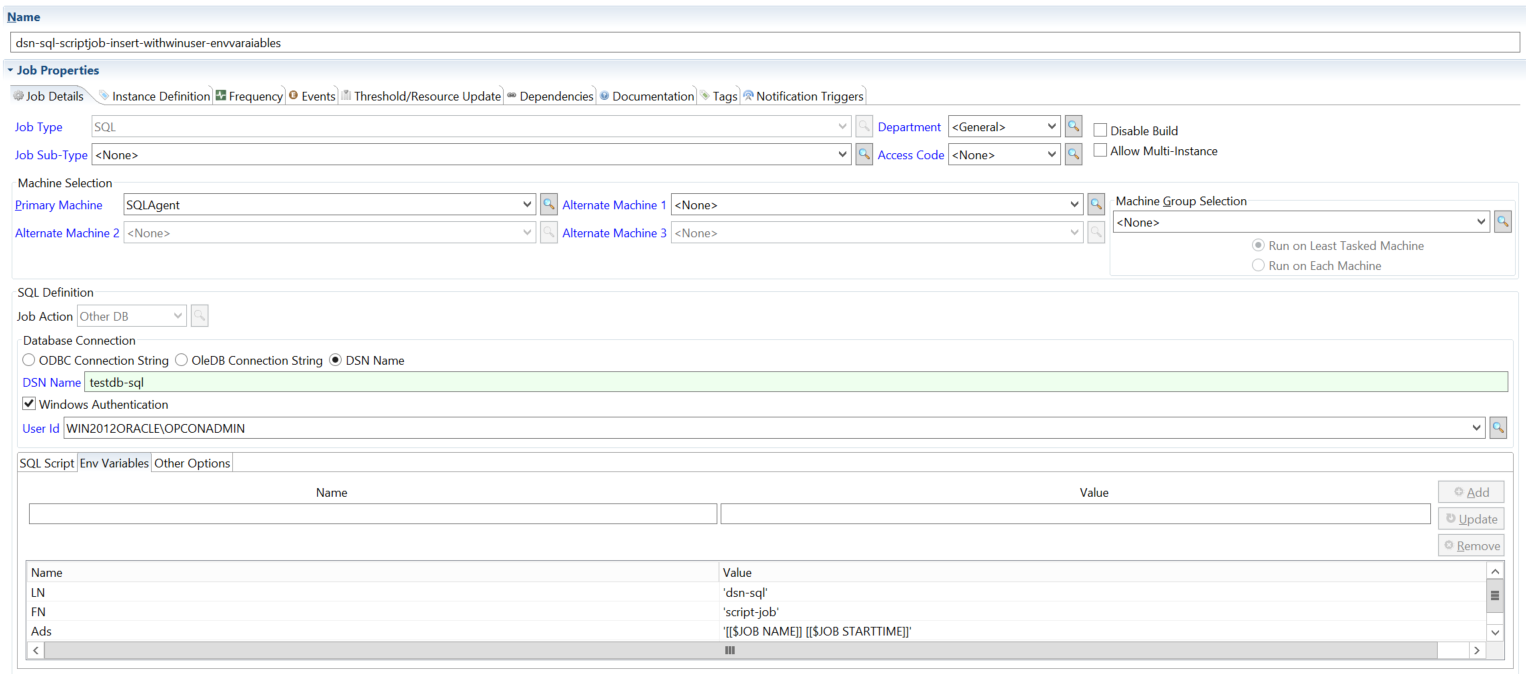Click lookup icon next to Alternate Machine 2
1526x674 pixels.
point(548,232)
